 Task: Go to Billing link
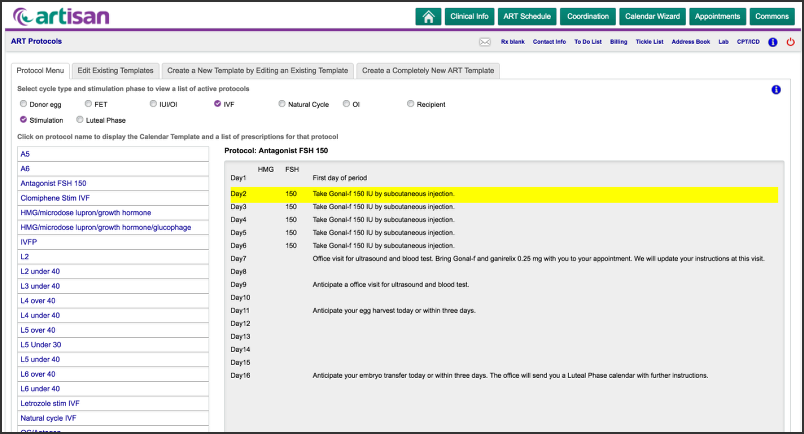tap(618, 42)
